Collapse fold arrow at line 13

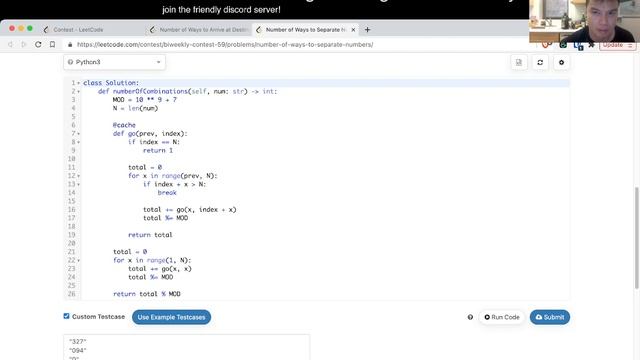coord(79,184)
